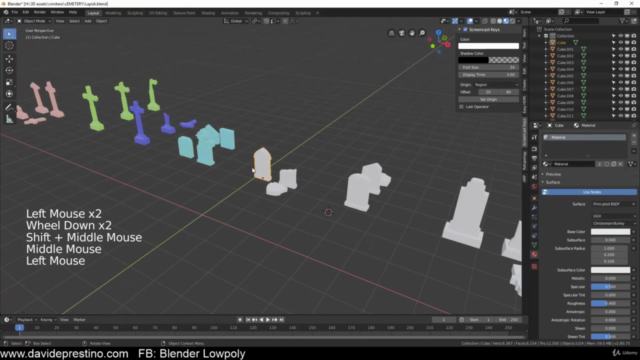Open the Christensen-Burley subsurface method dropdown
640x360 pixels.
point(613,224)
